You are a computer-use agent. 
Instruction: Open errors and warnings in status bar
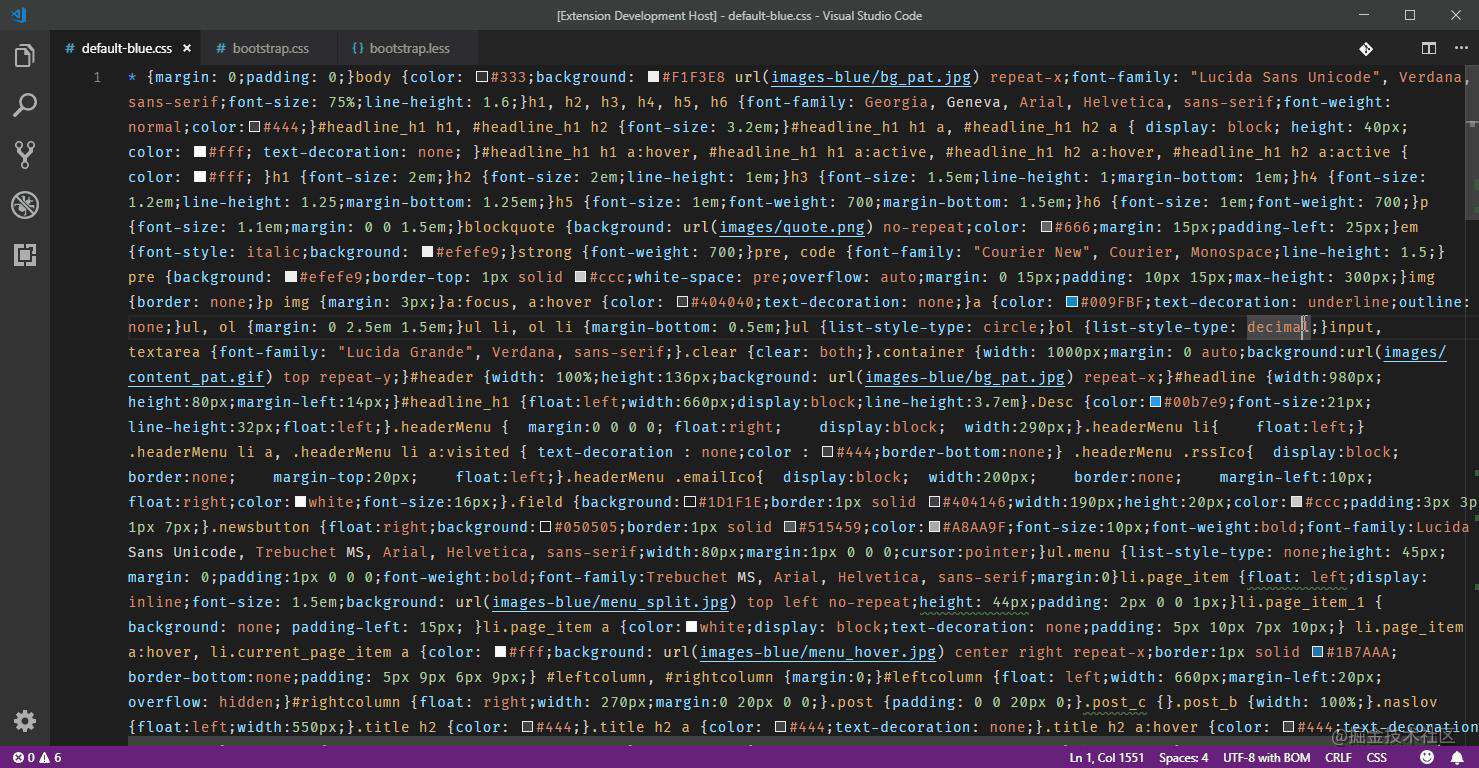point(37,757)
